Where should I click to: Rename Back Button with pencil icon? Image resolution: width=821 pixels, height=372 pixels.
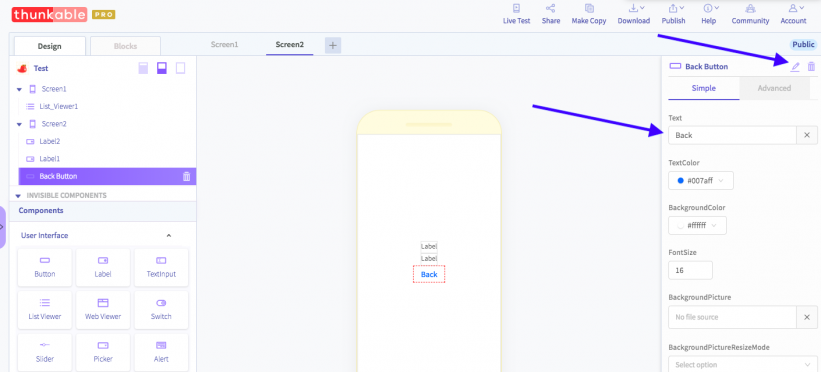pyautogui.click(x=795, y=67)
